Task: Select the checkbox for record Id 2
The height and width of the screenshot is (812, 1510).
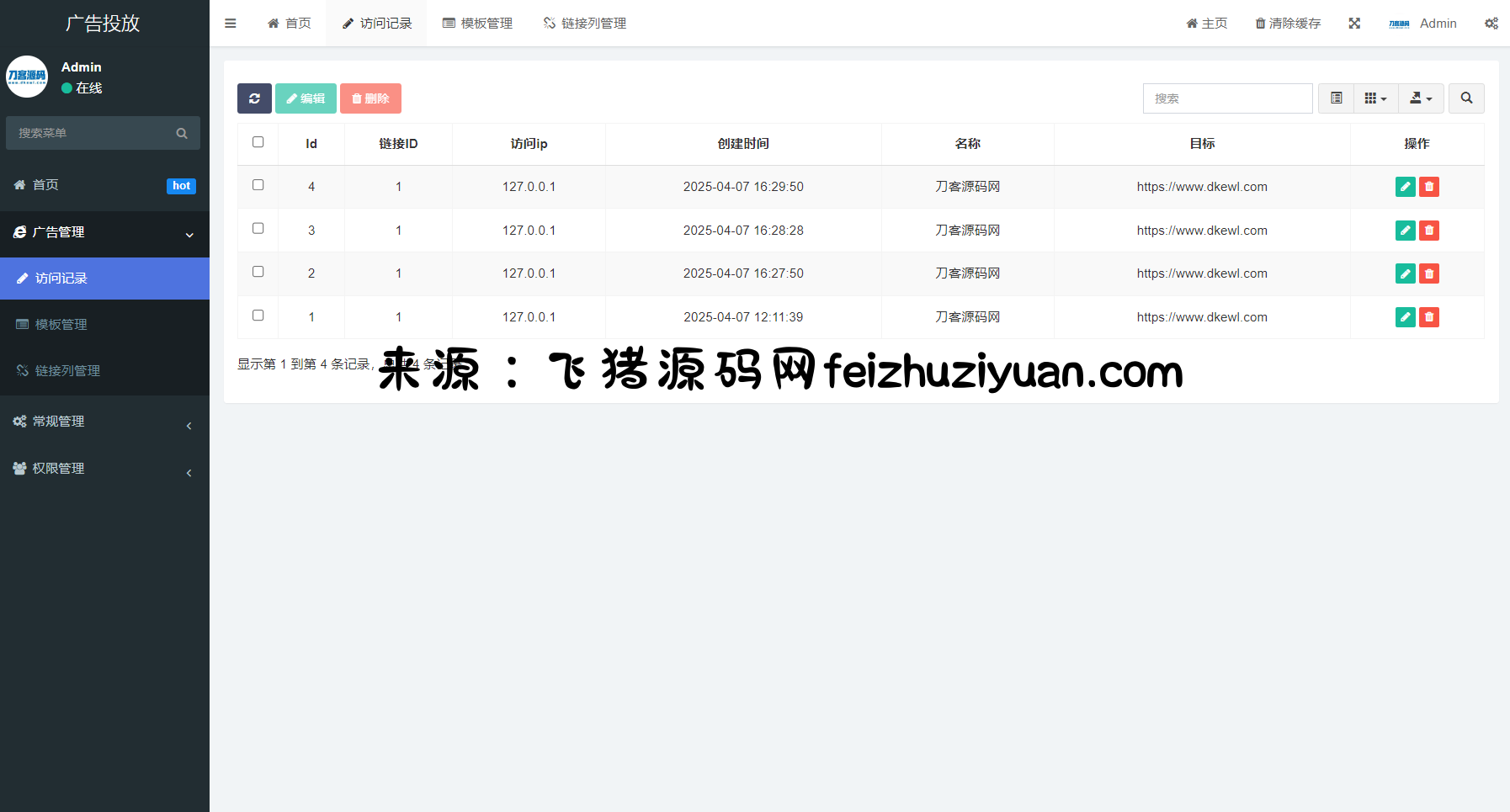Action: pyautogui.click(x=258, y=272)
